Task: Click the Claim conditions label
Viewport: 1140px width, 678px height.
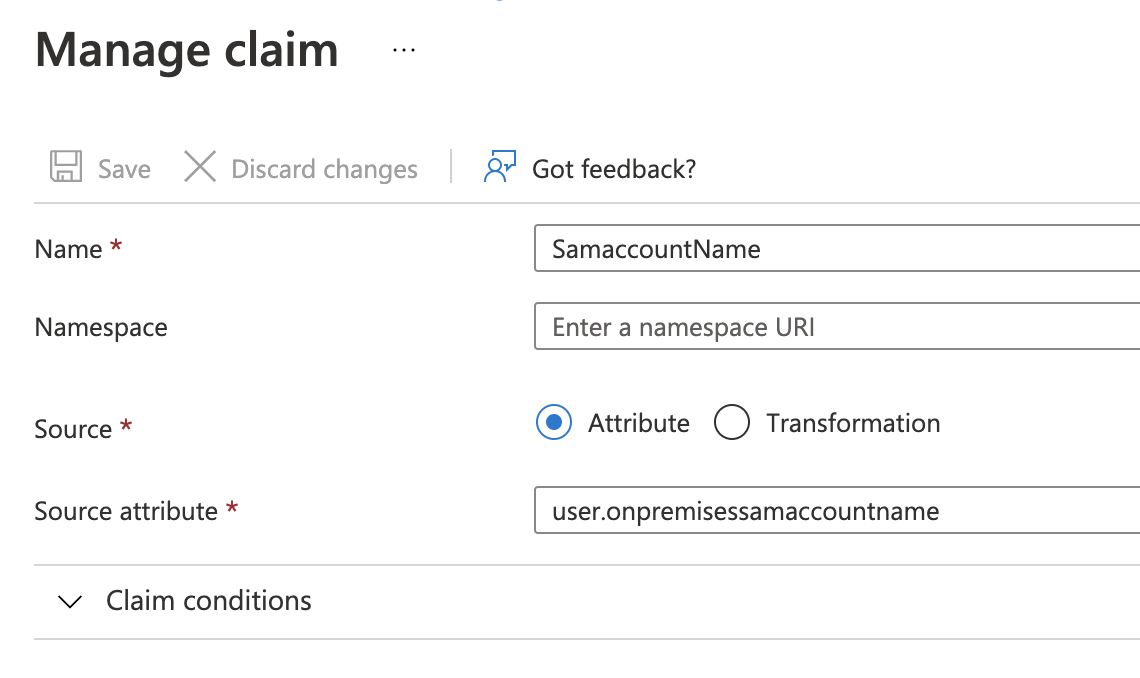Action: [208, 601]
